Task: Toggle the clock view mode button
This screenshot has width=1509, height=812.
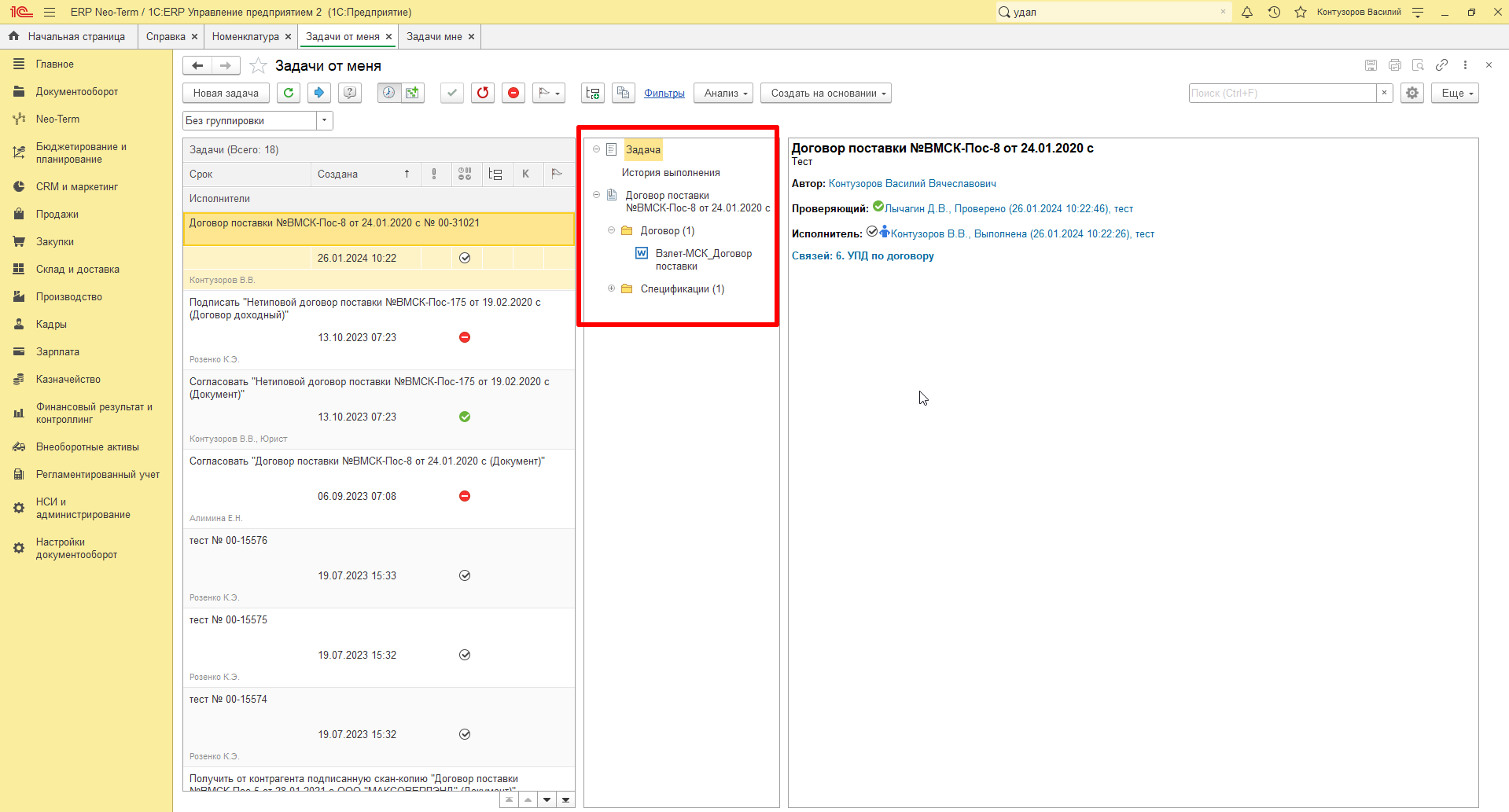Action: [x=388, y=93]
